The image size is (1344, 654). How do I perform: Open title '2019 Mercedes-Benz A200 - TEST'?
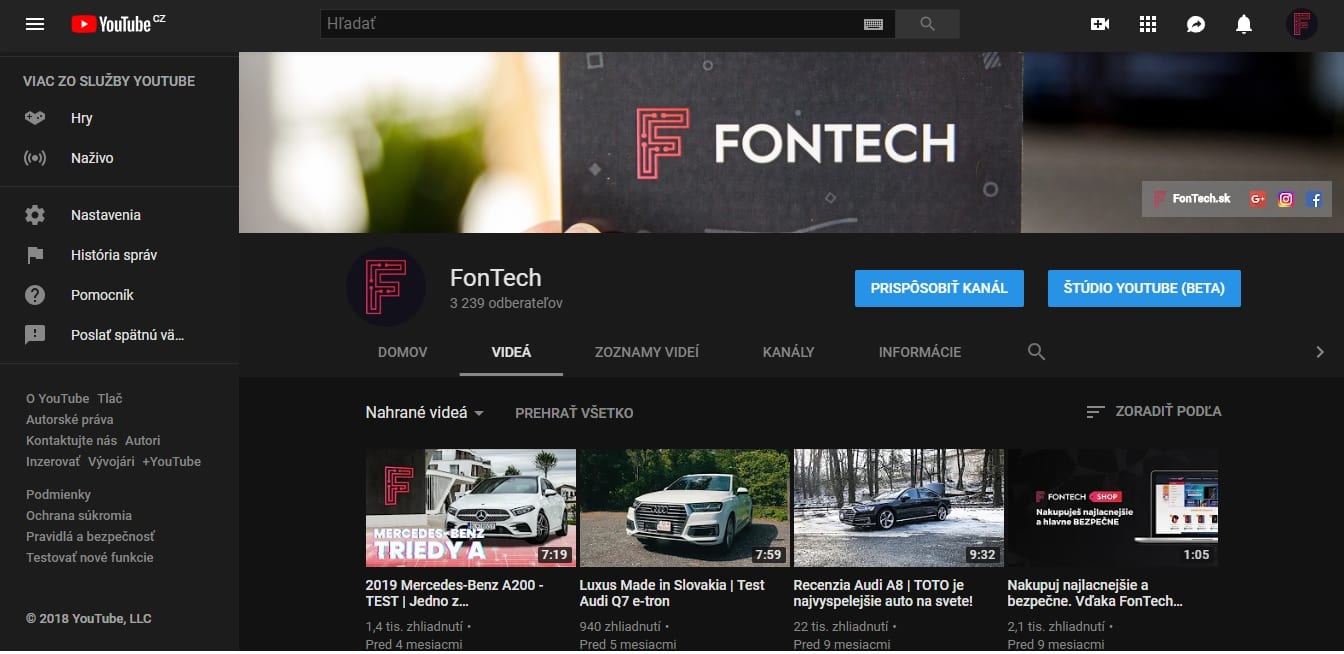click(x=455, y=593)
